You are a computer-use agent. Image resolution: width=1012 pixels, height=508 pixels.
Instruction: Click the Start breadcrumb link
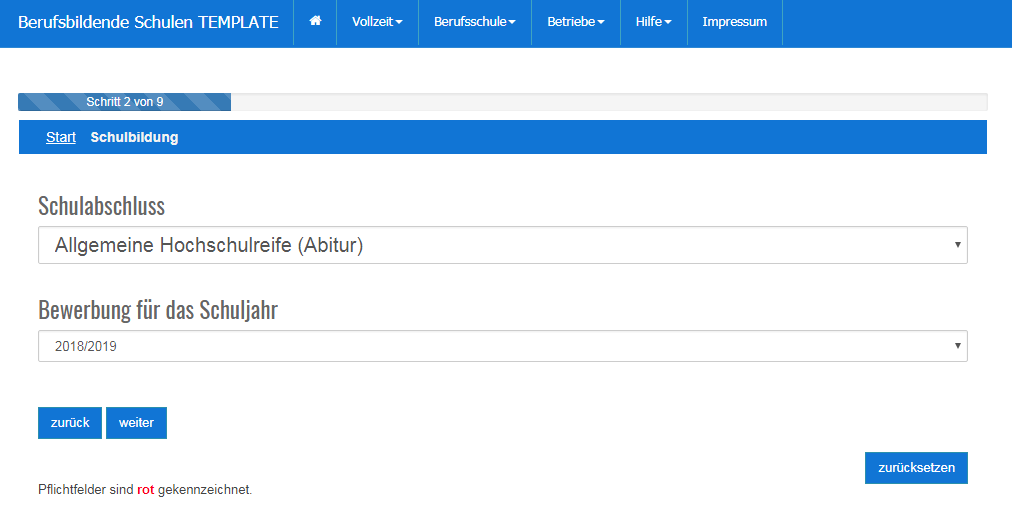click(x=61, y=137)
